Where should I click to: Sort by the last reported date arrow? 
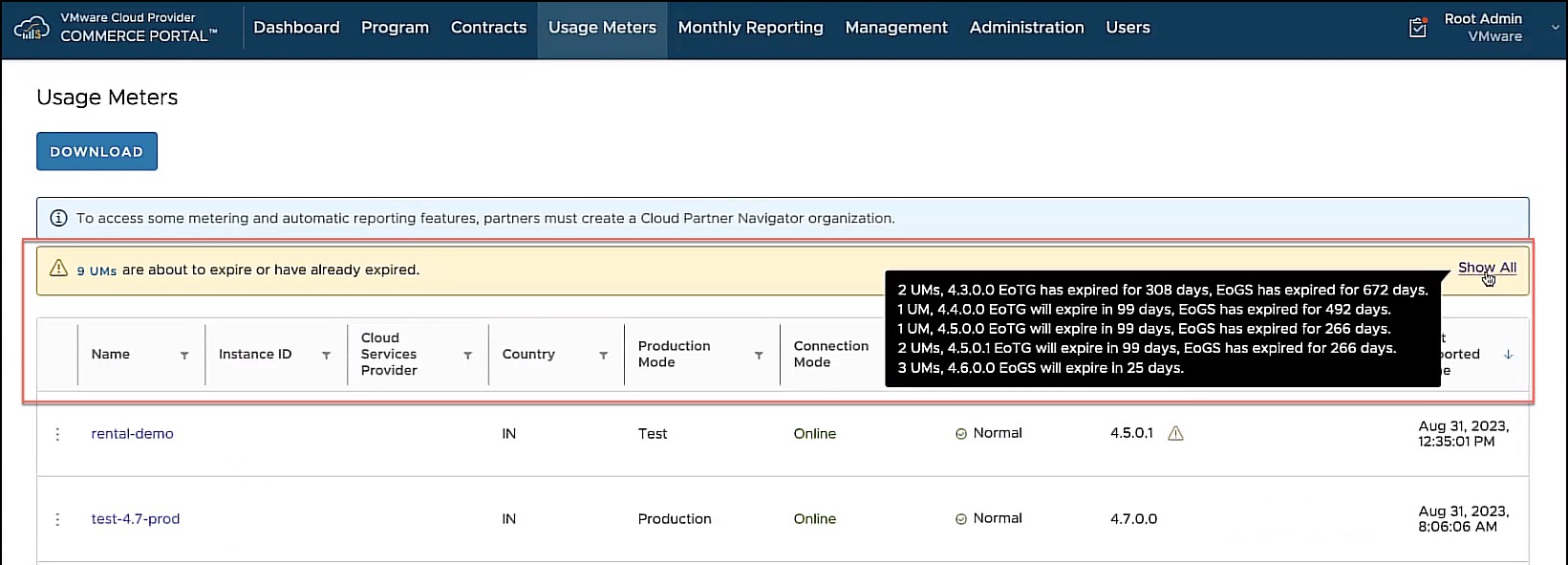pos(1509,355)
